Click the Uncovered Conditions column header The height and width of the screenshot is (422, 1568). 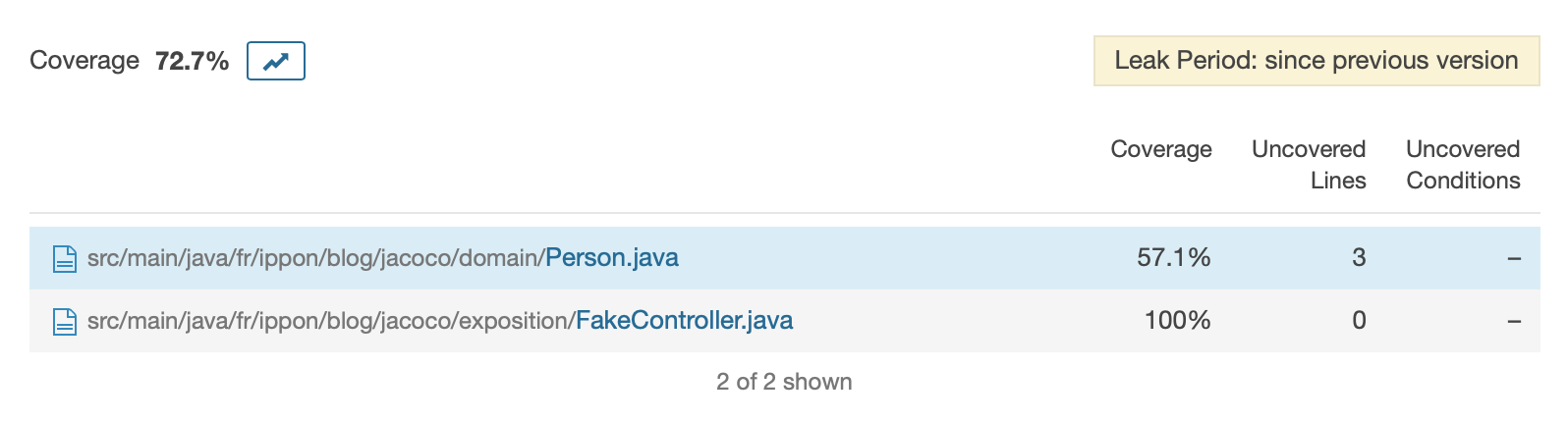(x=1462, y=164)
